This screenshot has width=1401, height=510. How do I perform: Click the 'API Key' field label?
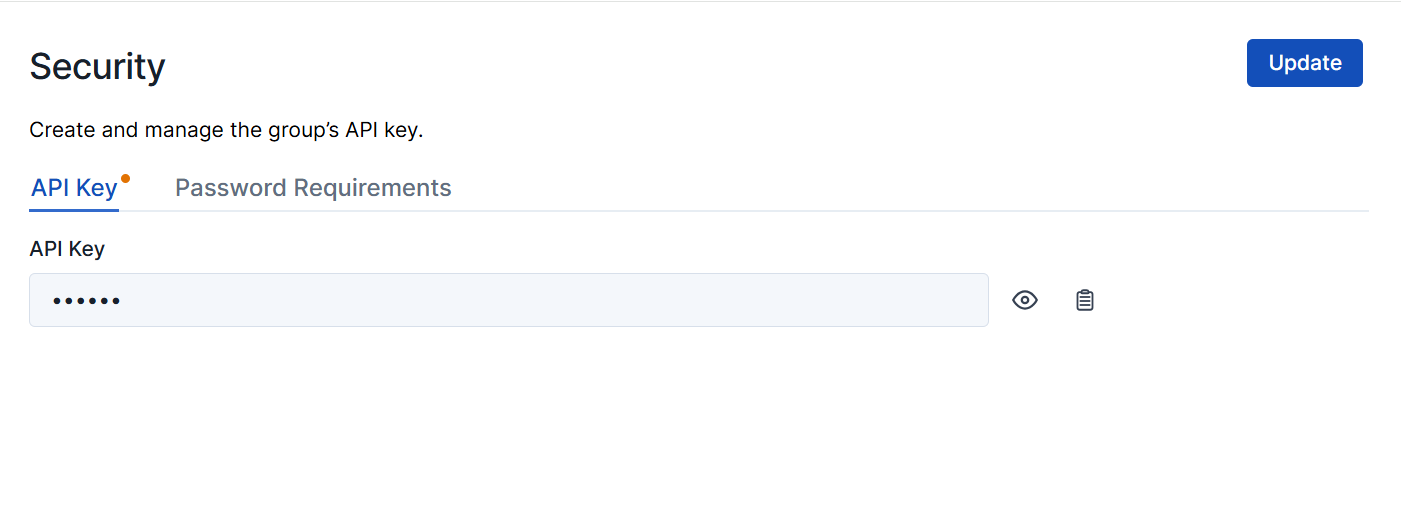pyautogui.click(x=67, y=249)
